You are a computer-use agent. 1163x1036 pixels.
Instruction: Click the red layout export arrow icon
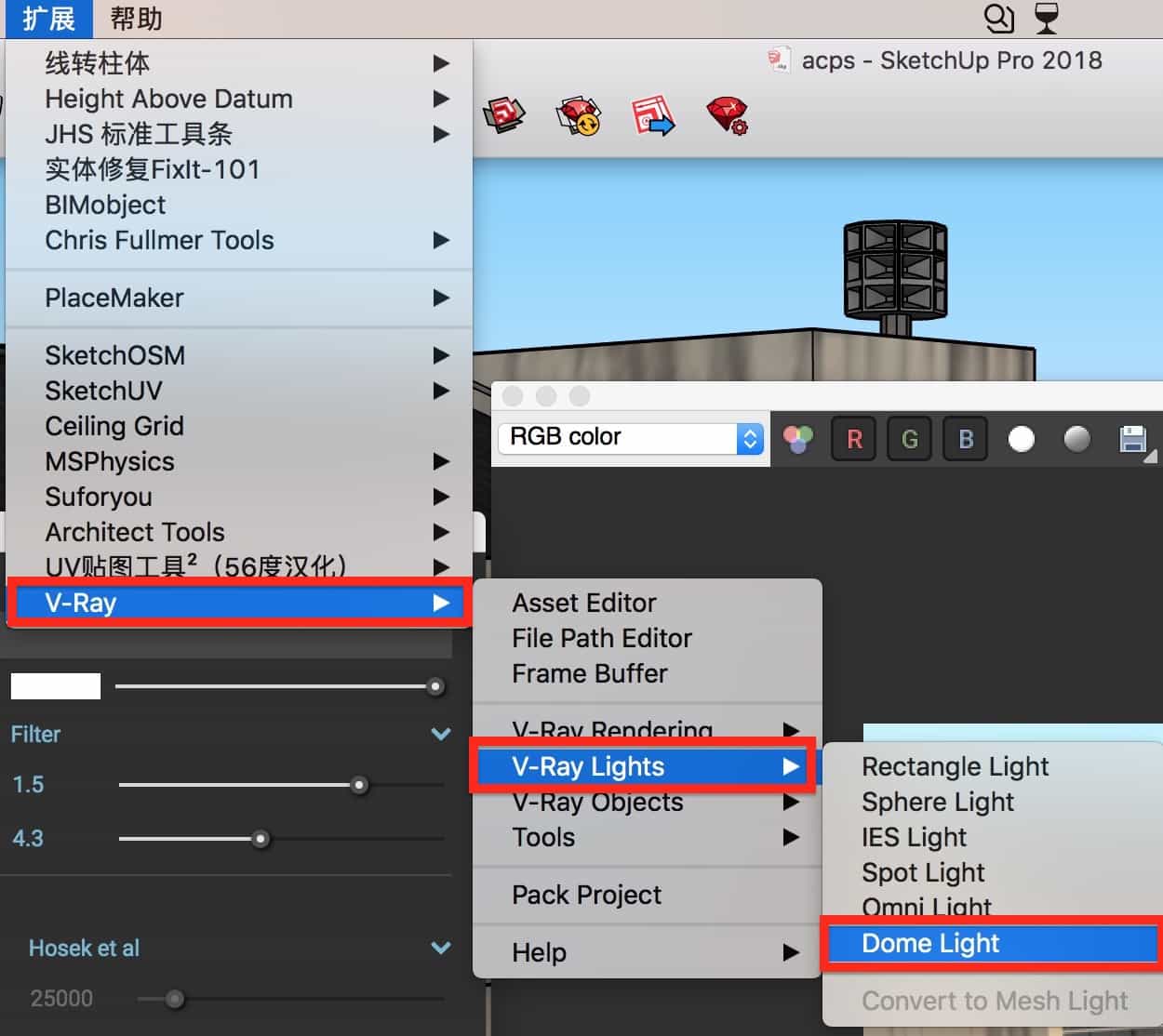pos(653,116)
